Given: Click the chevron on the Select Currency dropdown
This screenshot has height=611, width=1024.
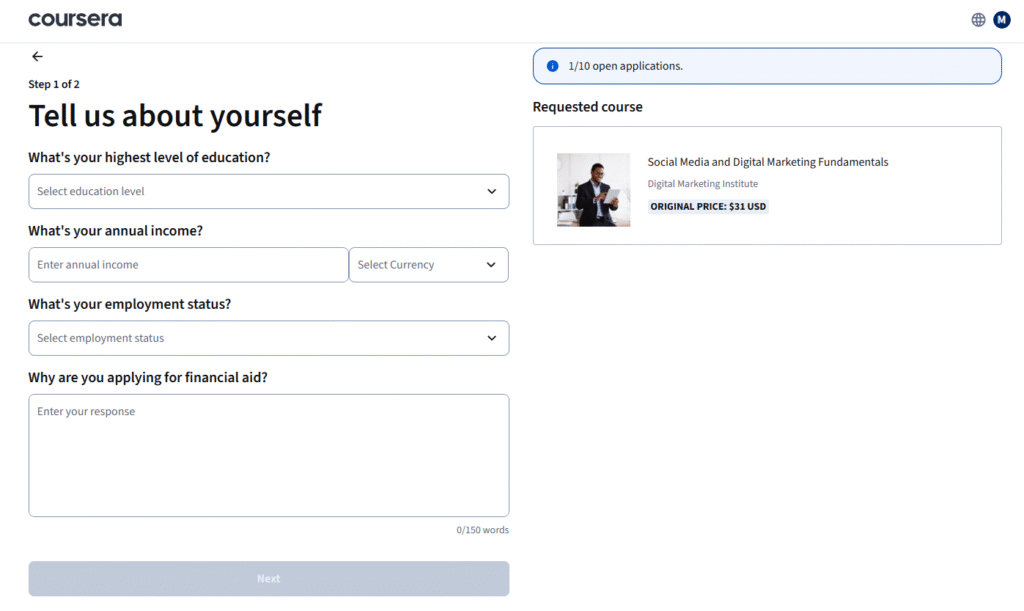Looking at the screenshot, I should tap(491, 264).
